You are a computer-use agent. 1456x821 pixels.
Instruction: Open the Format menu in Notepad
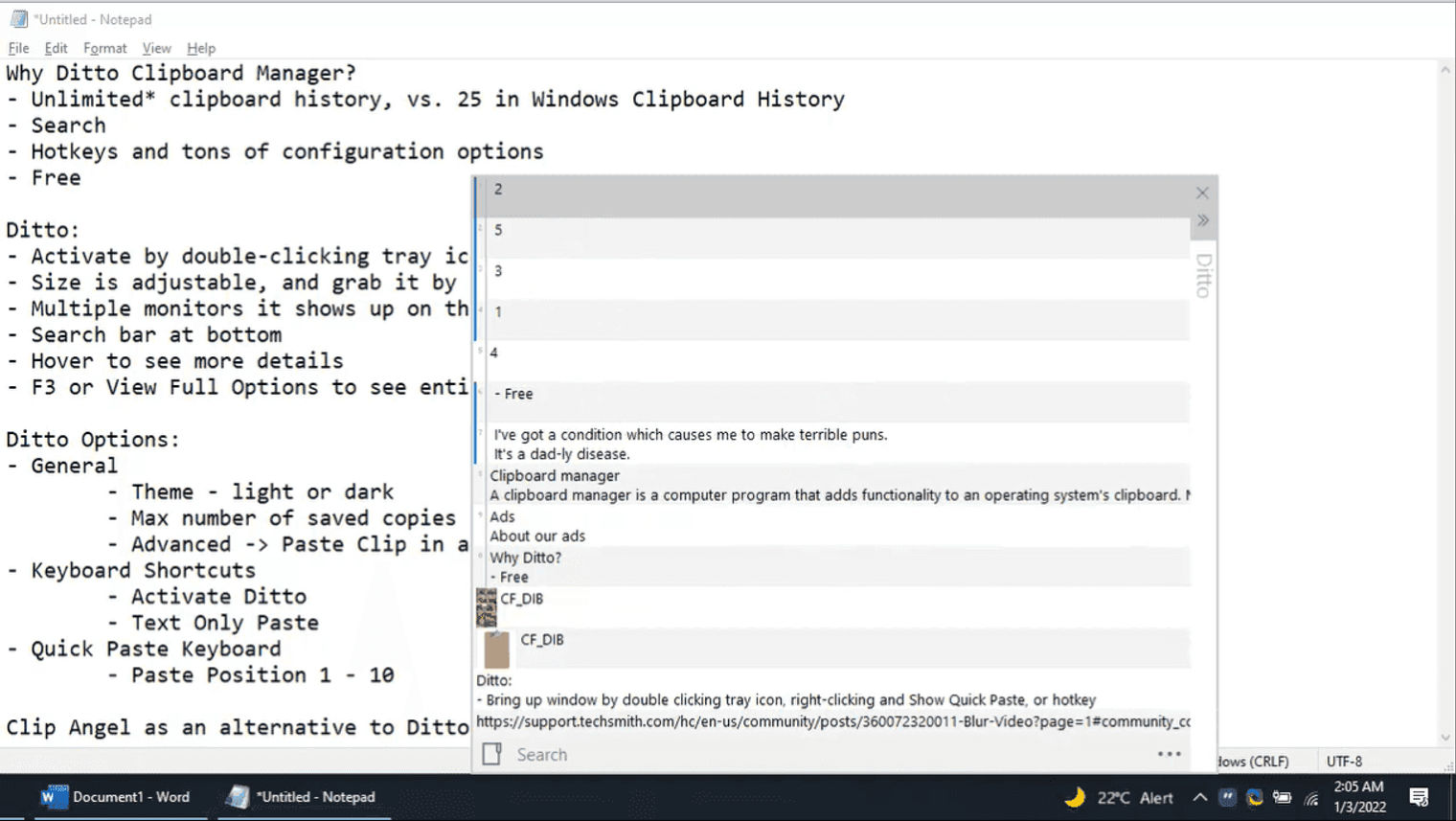click(104, 48)
